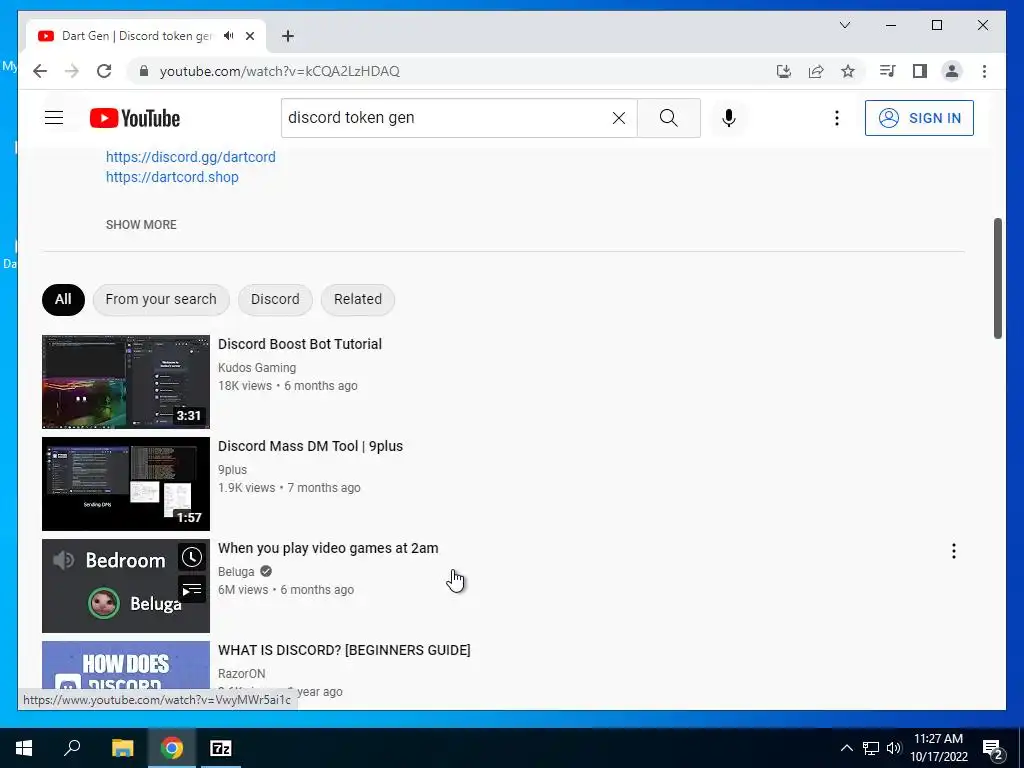Expand description with SHOW MORE
Viewport: 1024px width, 768px height.
pos(141,225)
